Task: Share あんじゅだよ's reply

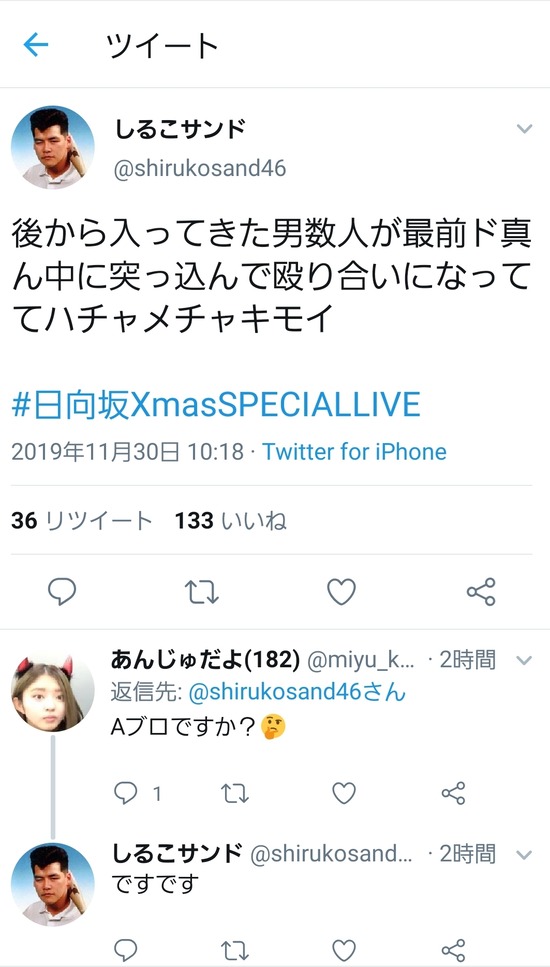Action: (454, 793)
